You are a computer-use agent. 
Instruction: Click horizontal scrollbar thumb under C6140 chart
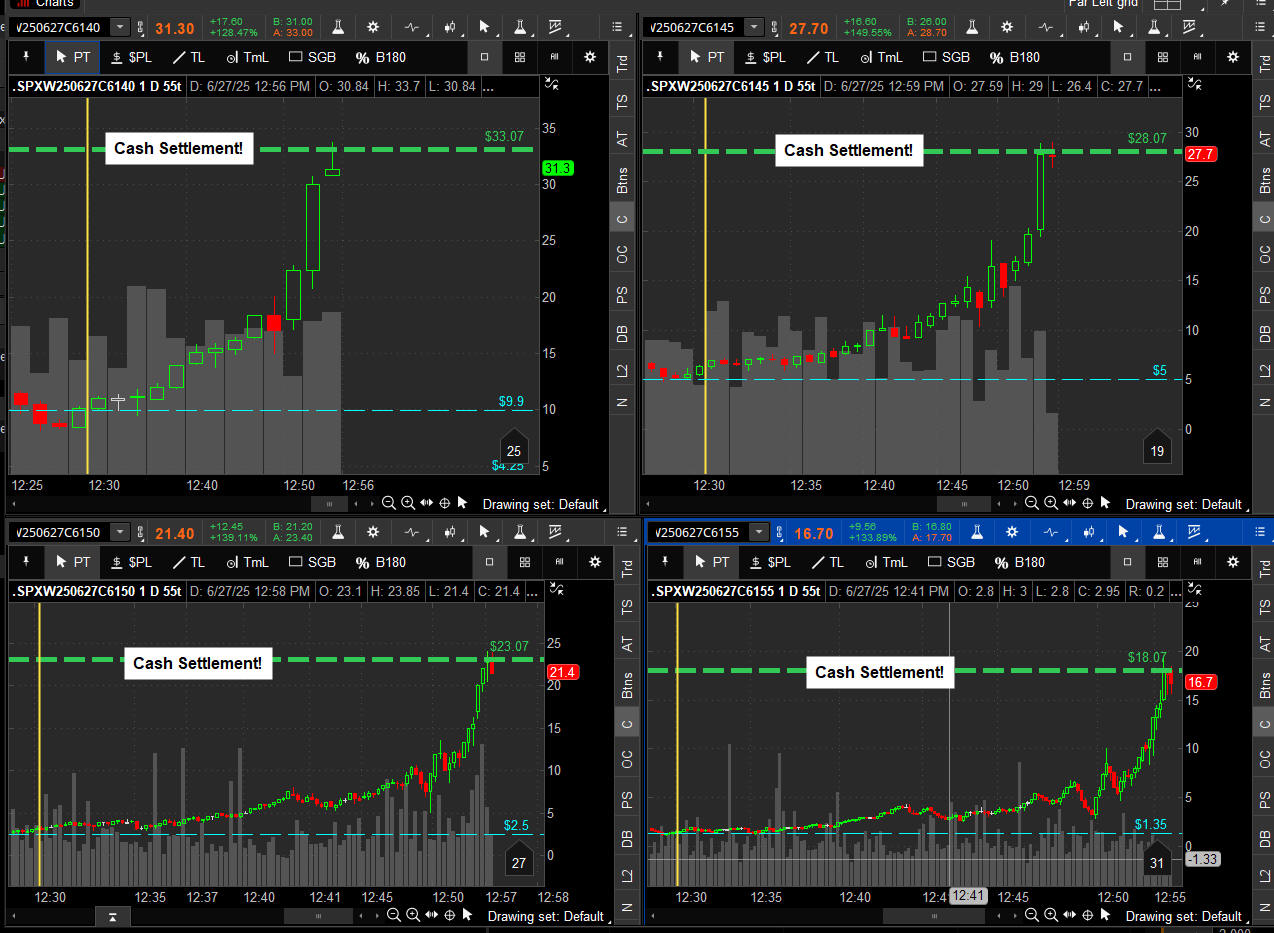pos(329,504)
